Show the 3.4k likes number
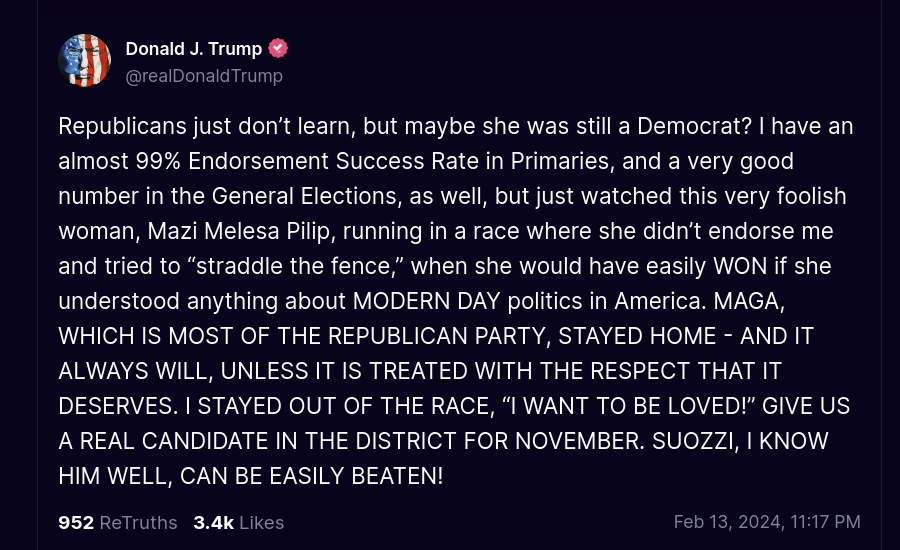 pos(214,522)
